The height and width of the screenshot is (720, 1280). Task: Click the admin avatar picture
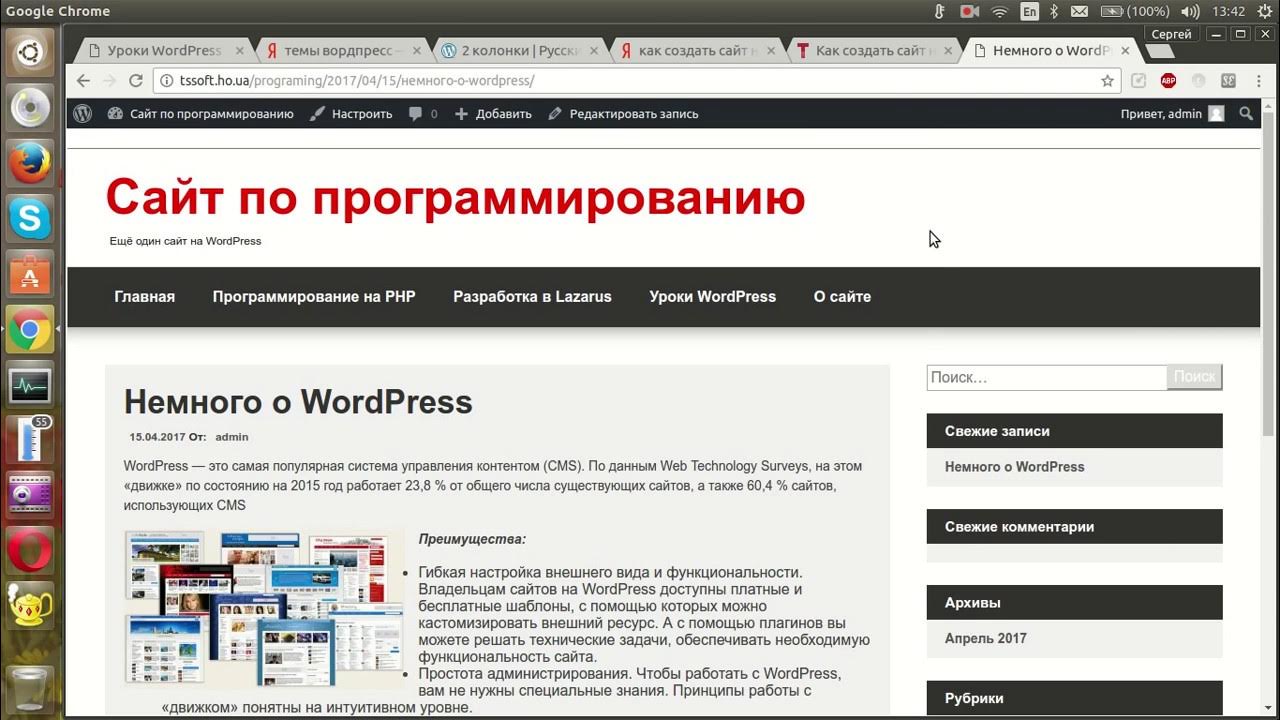tap(1216, 114)
